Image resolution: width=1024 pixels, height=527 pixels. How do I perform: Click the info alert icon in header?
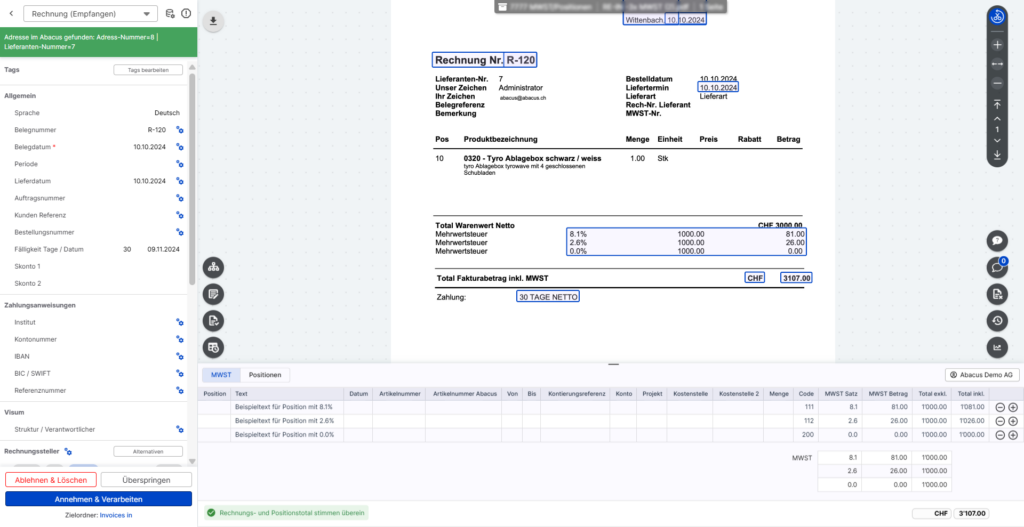tap(185, 14)
